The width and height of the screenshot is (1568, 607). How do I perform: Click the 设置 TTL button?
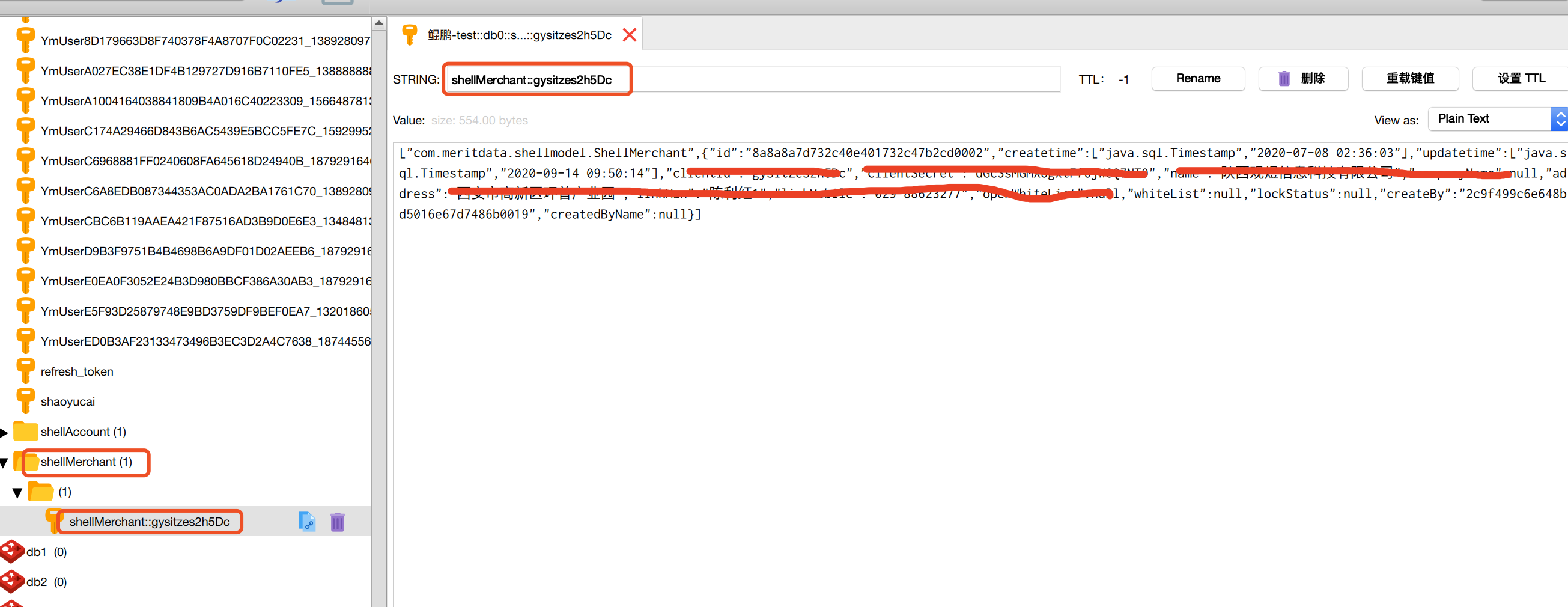coord(1521,79)
